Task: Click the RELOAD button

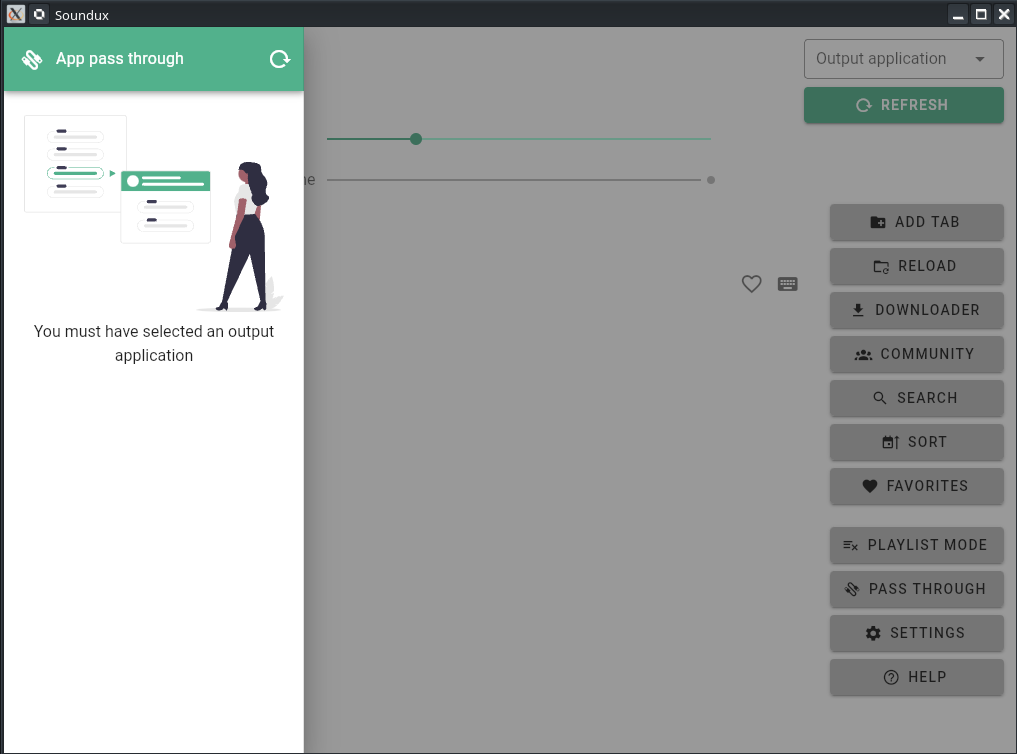Action: 916,266
